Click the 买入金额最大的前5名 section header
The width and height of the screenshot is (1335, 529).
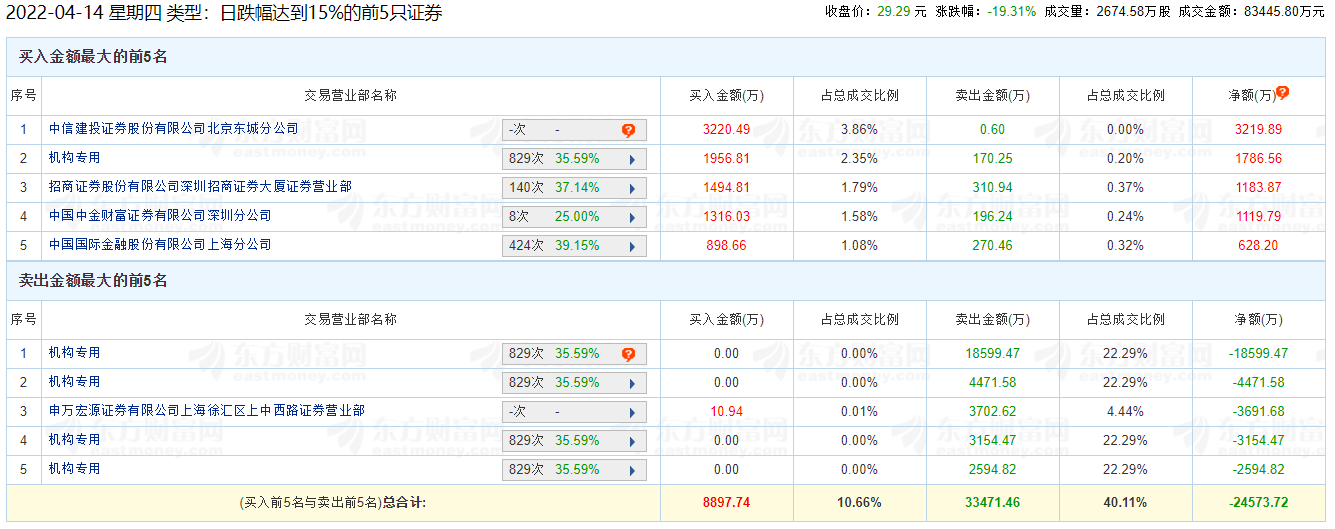(x=93, y=57)
